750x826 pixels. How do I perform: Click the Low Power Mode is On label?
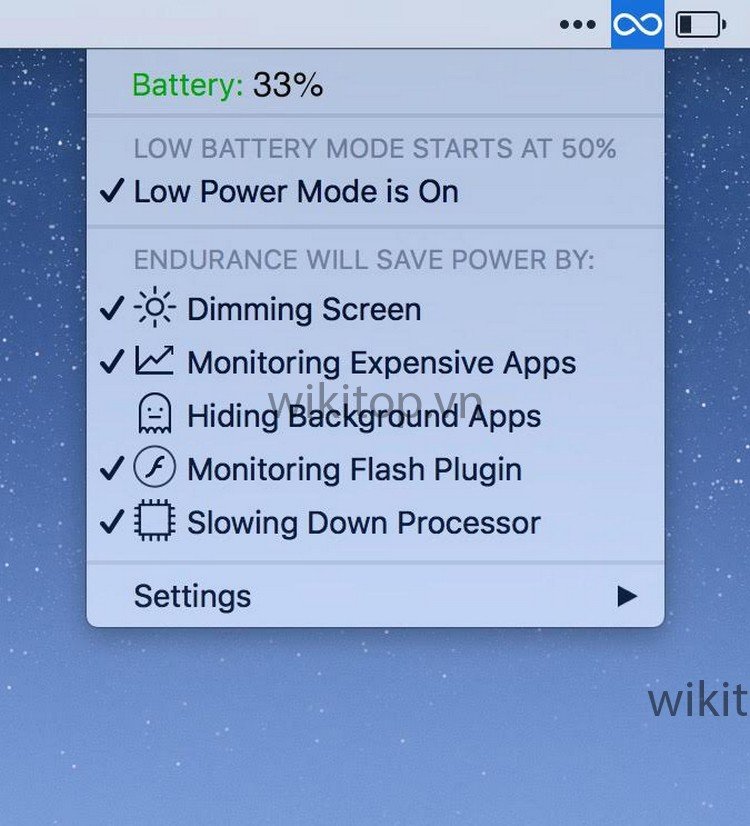click(296, 191)
